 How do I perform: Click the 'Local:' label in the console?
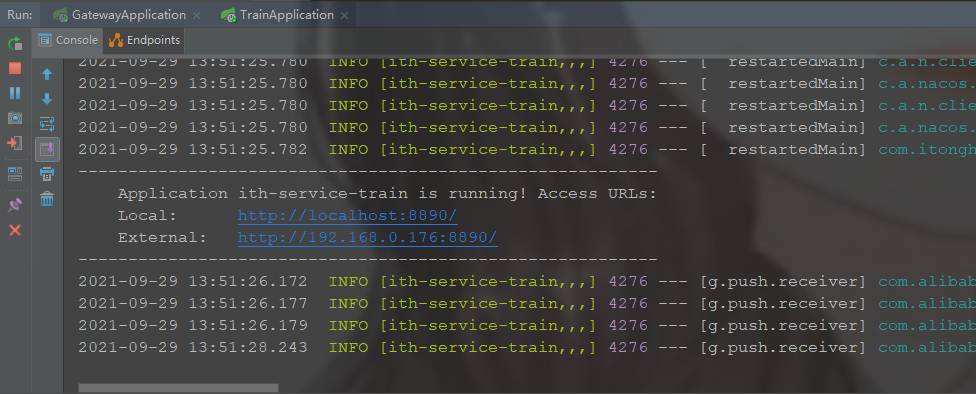coord(148,215)
